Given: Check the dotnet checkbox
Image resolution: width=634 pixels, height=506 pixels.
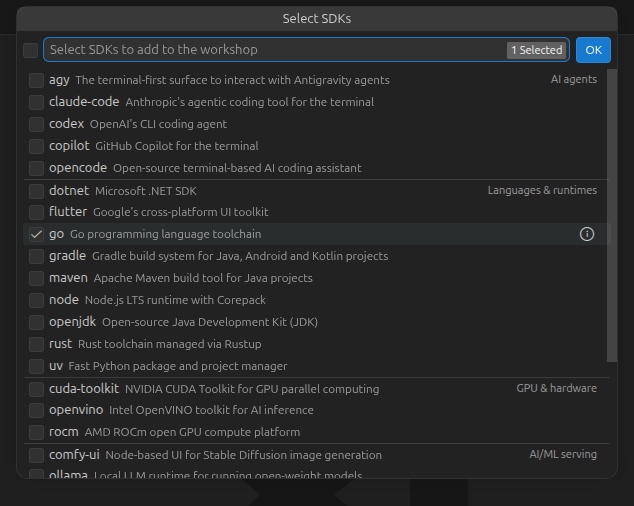Looking at the screenshot, I should point(36,191).
